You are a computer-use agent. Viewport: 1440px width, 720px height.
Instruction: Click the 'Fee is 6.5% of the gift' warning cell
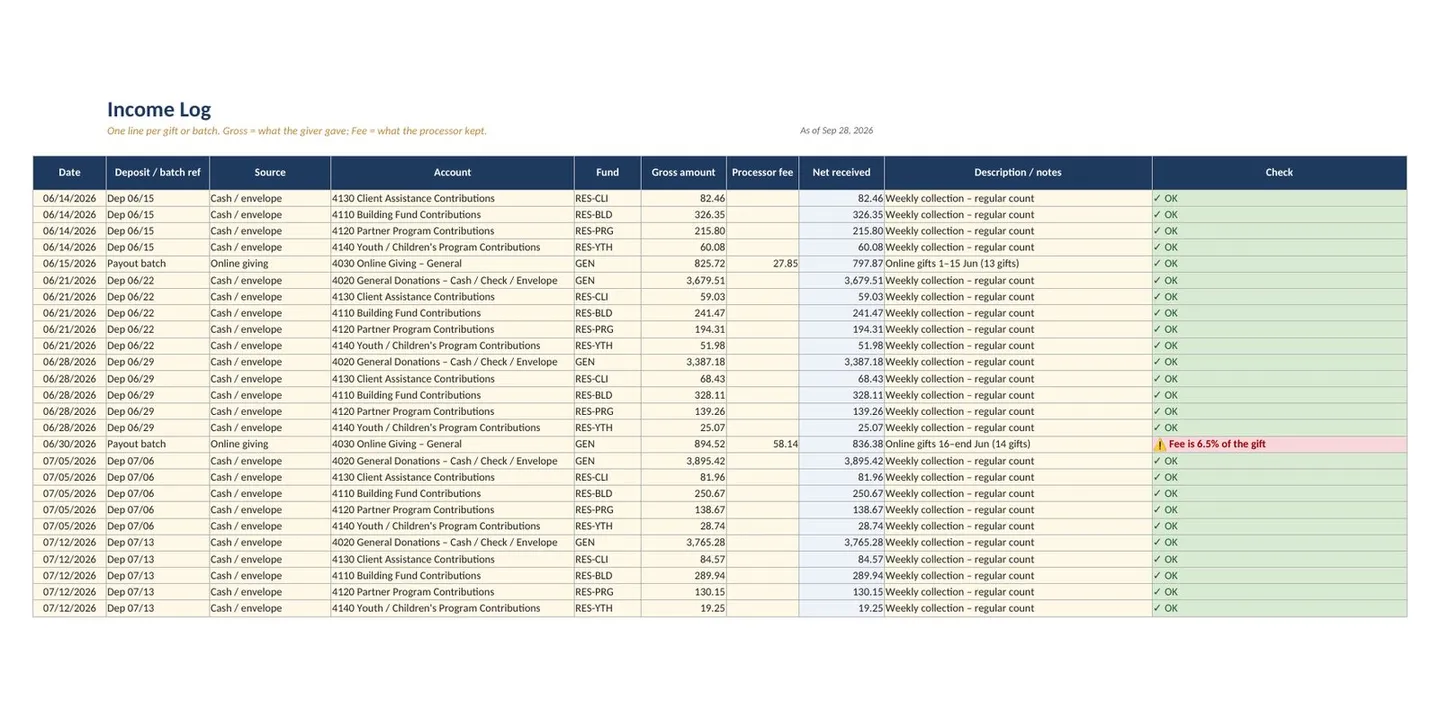[1279, 444]
